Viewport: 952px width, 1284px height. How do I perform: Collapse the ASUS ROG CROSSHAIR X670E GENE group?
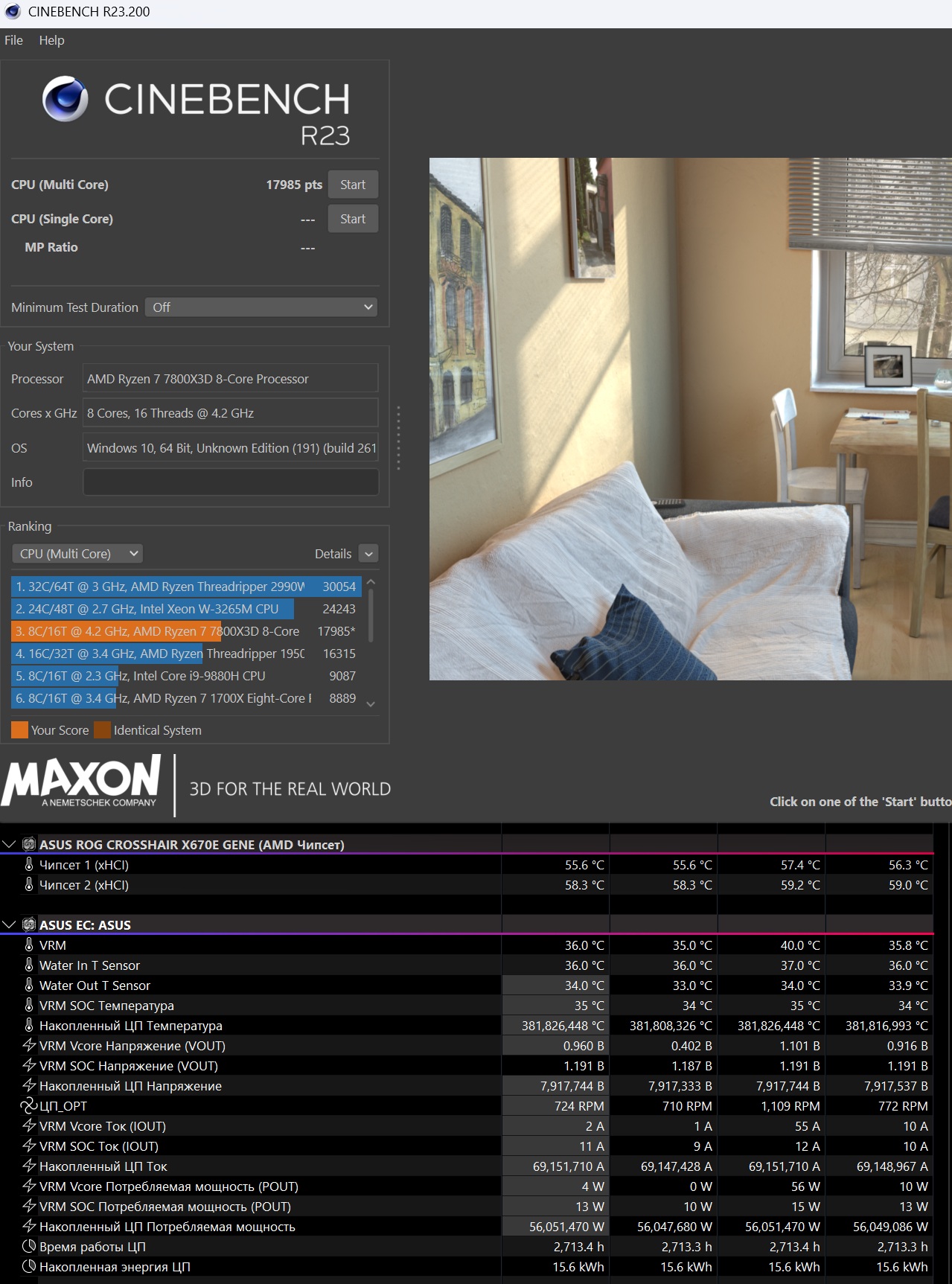tap(10, 844)
